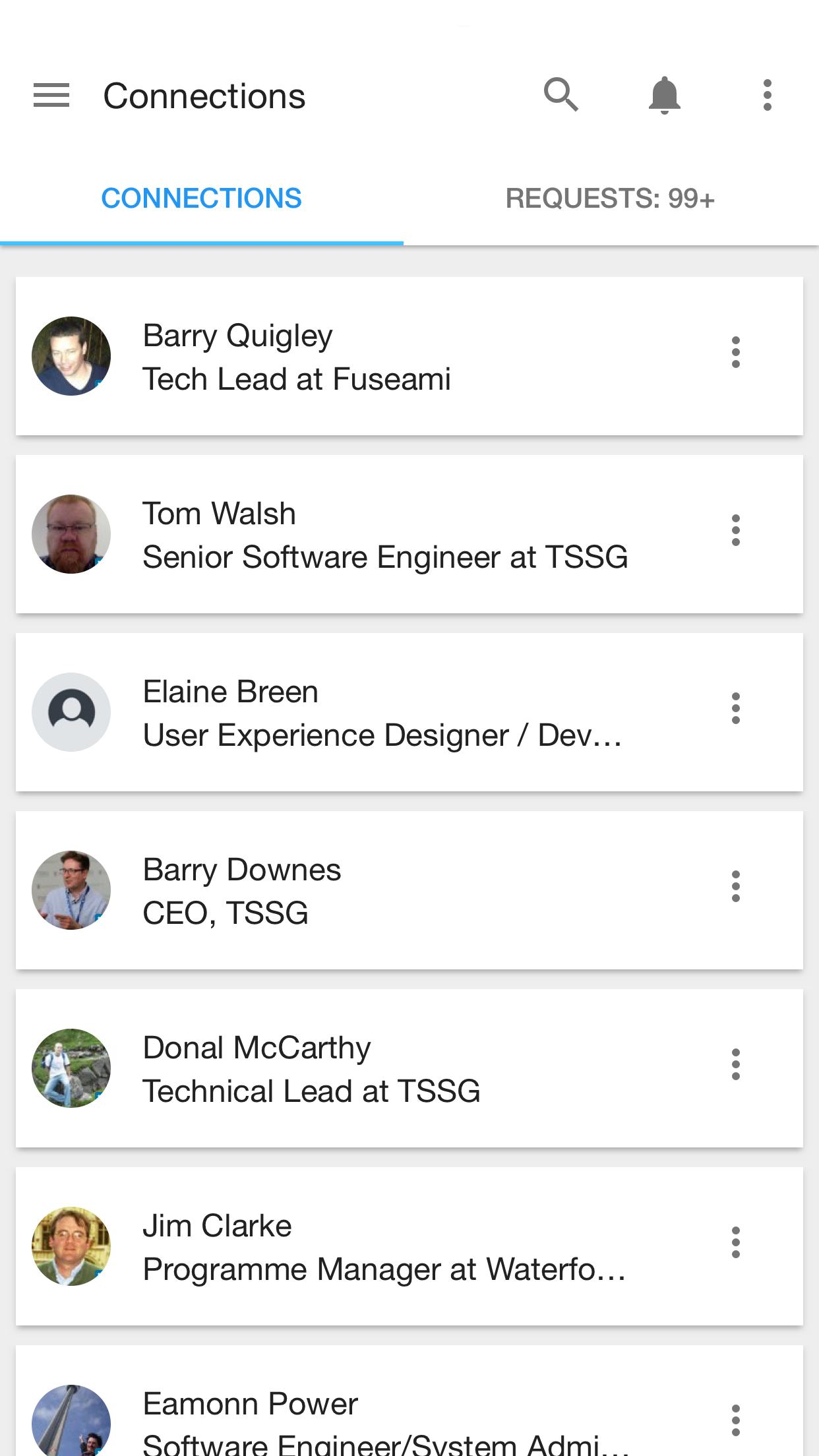Open options menu for Eamonn Power
Viewport: 819px width, 1456px height.
click(736, 1420)
